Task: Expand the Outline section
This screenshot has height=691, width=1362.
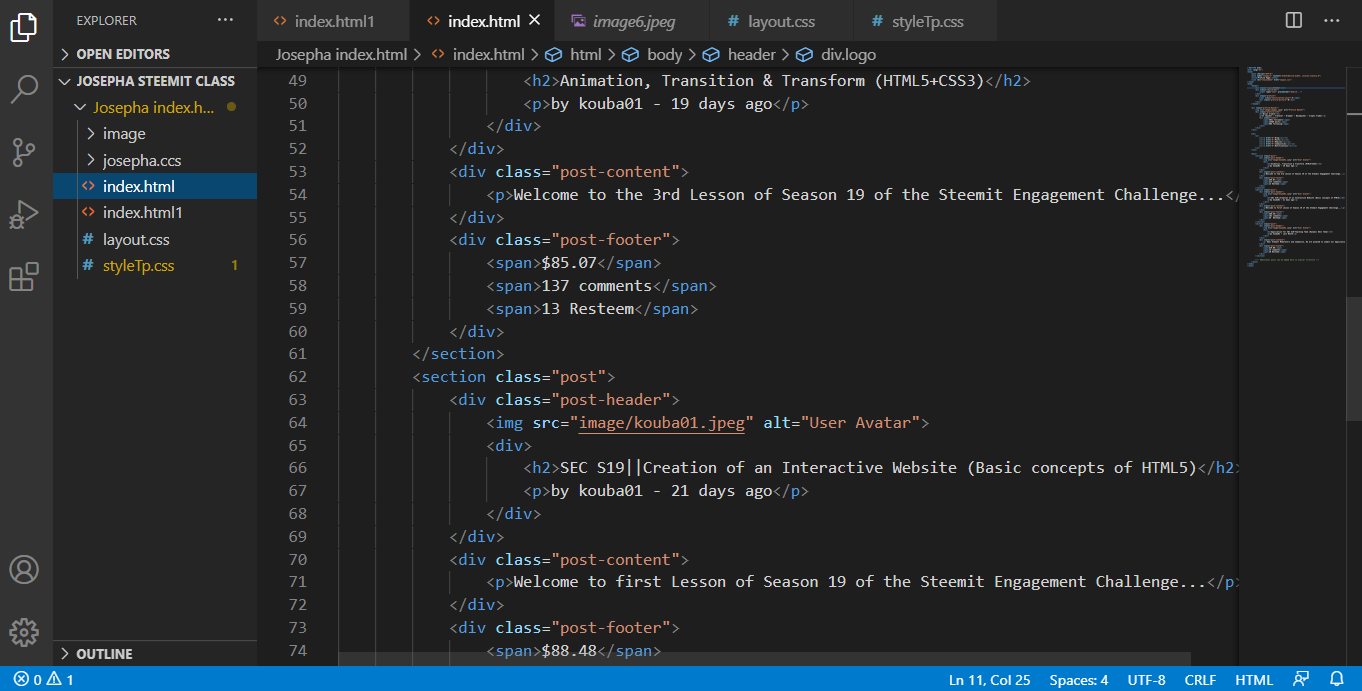Action: (x=155, y=654)
